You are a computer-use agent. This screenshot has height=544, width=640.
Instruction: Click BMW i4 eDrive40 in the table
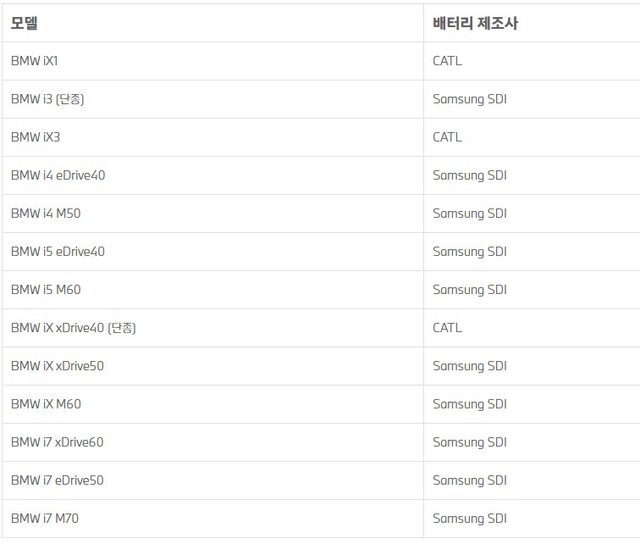coord(58,175)
